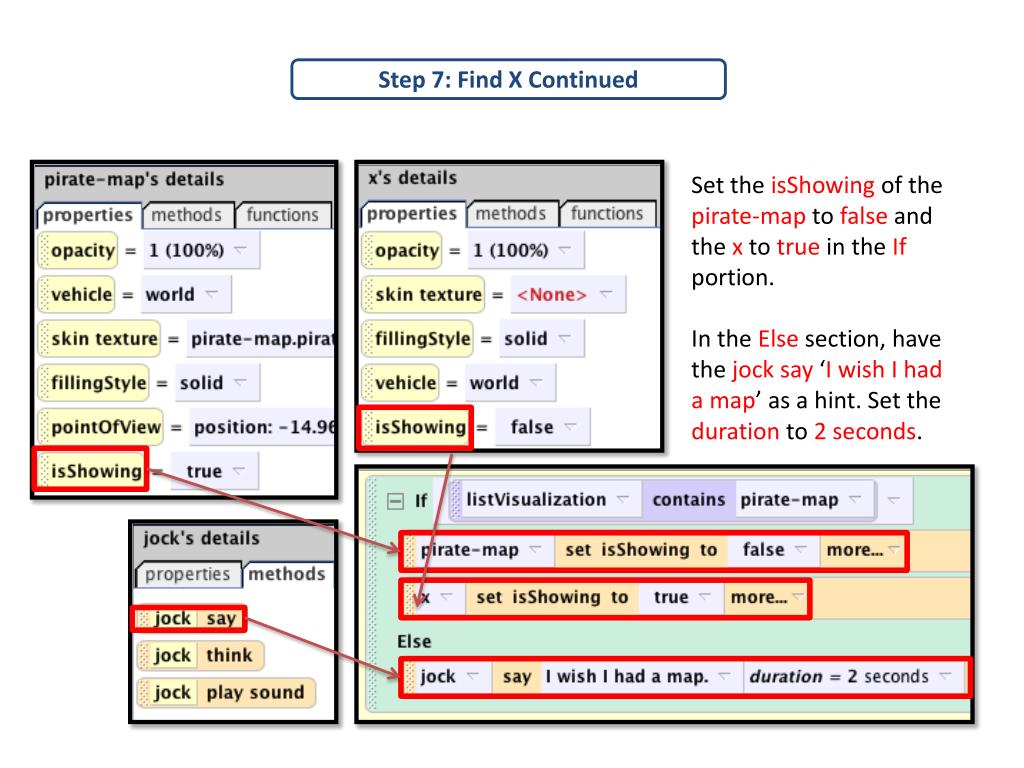Open x's functions tab
This screenshot has height=768, width=1024.
coord(607,214)
